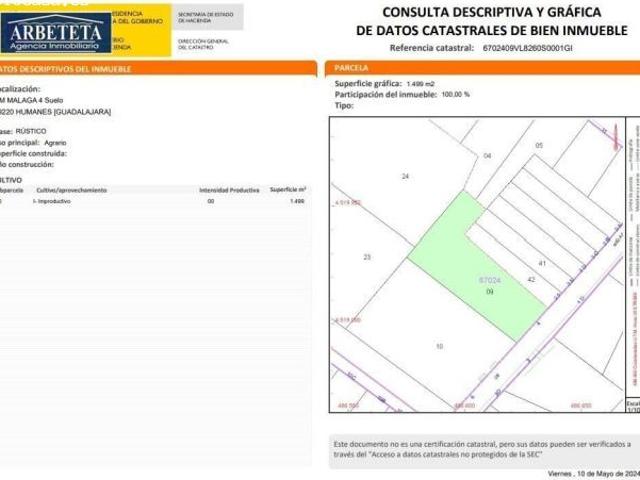640x480 pixels.
Task: Click 'DIRECCIÓN GENERAL DEL CATASTRO' text
Action: click(203, 44)
